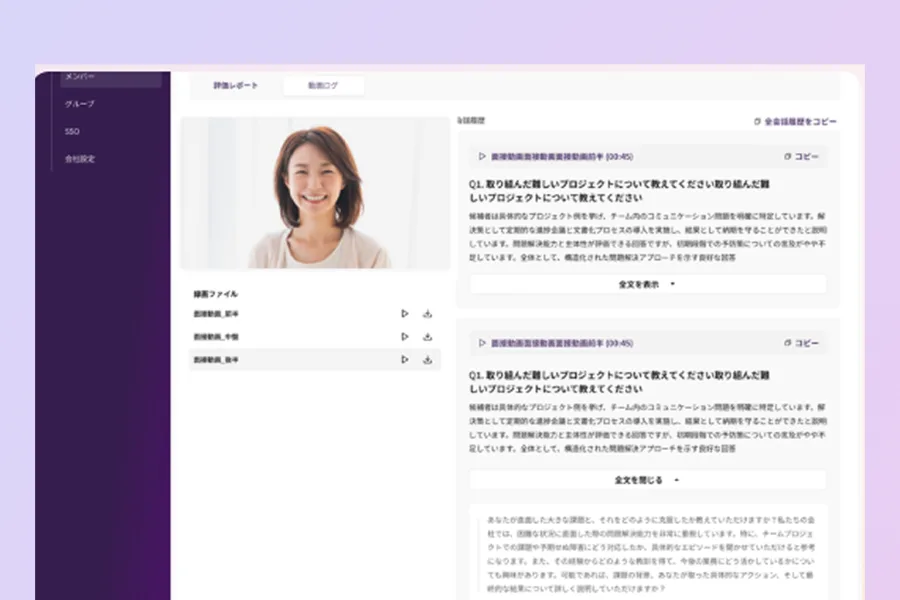Open メンバー in the sidebar
The width and height of the screenshot is (900, 600).
(110, 77)
